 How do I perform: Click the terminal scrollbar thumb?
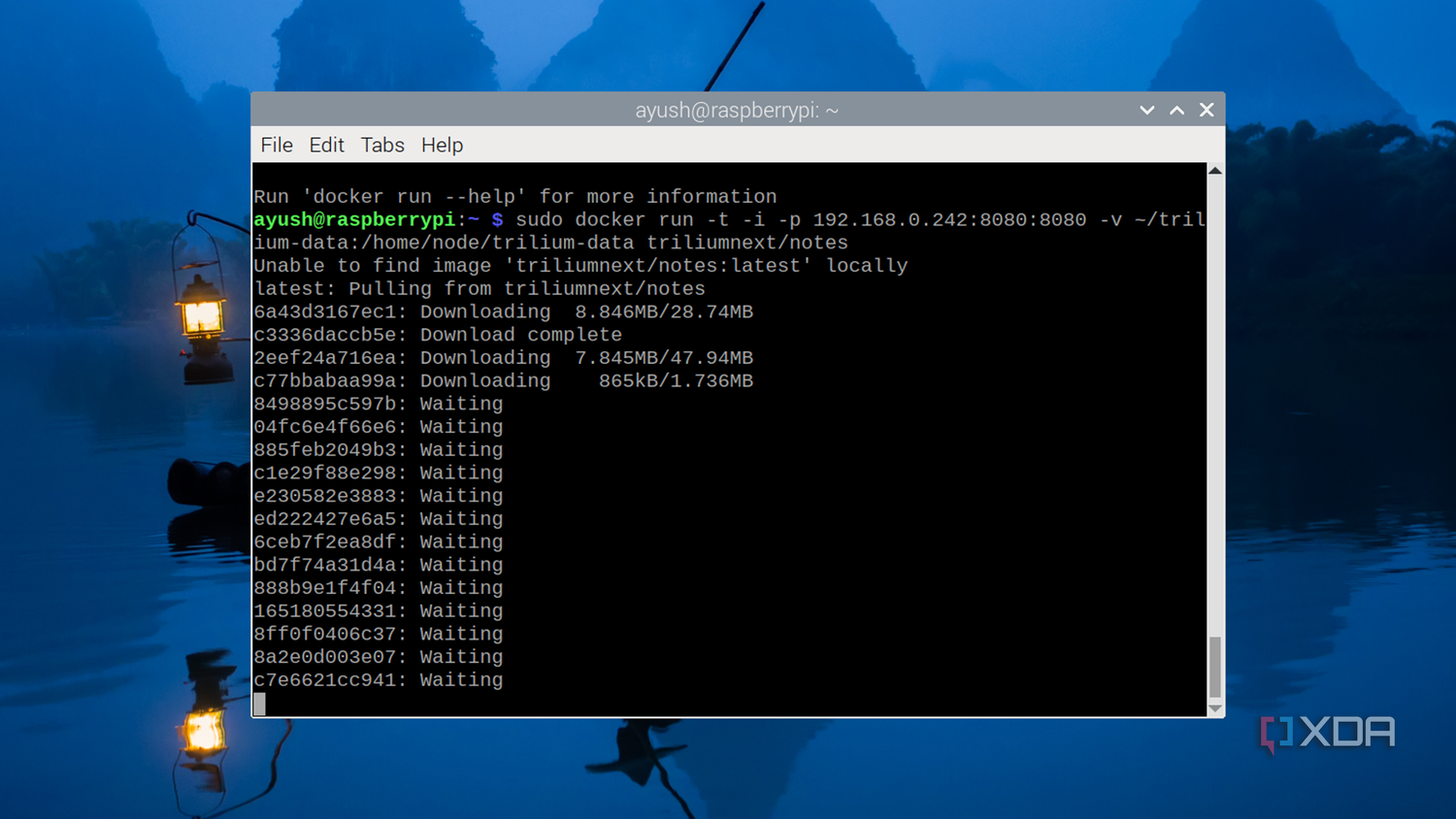1214,667
